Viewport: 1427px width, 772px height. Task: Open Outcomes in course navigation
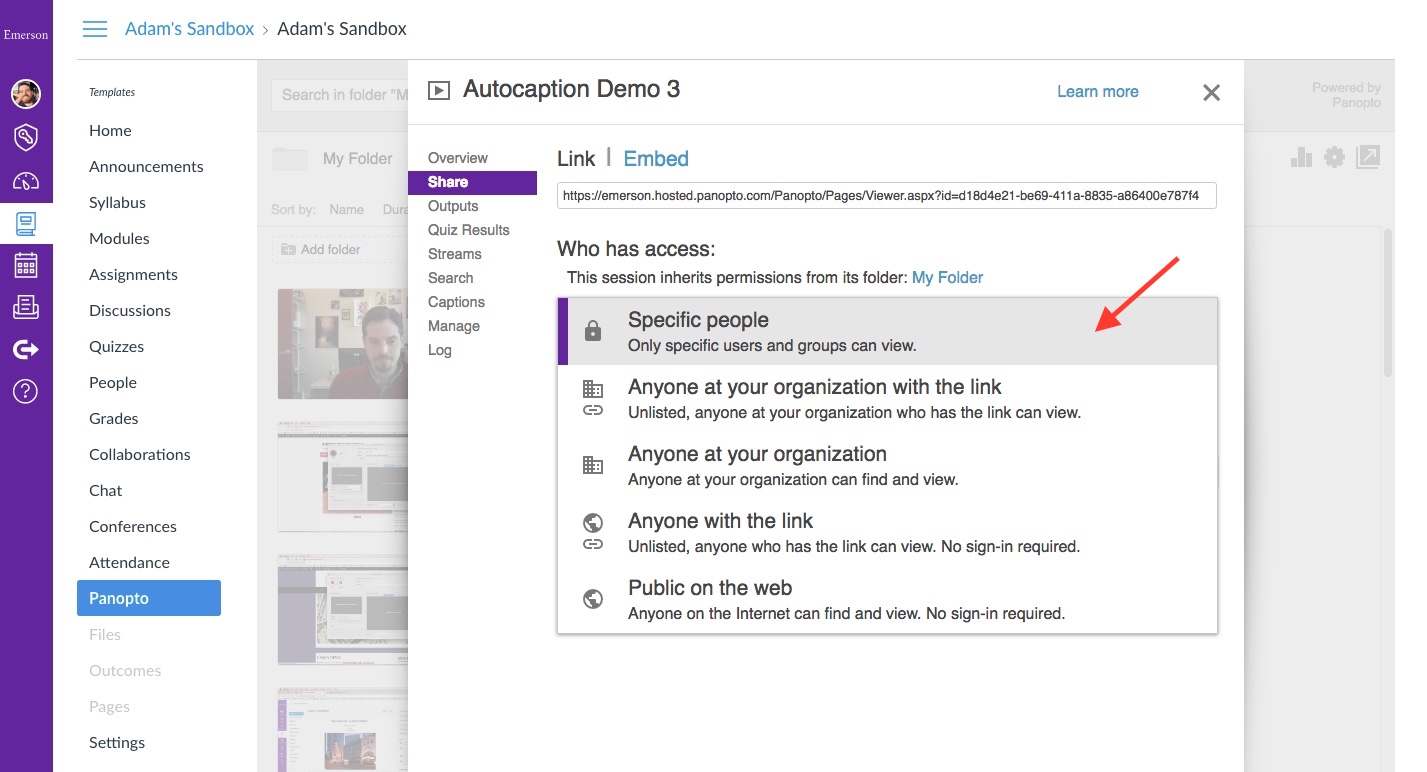(124, 670)
